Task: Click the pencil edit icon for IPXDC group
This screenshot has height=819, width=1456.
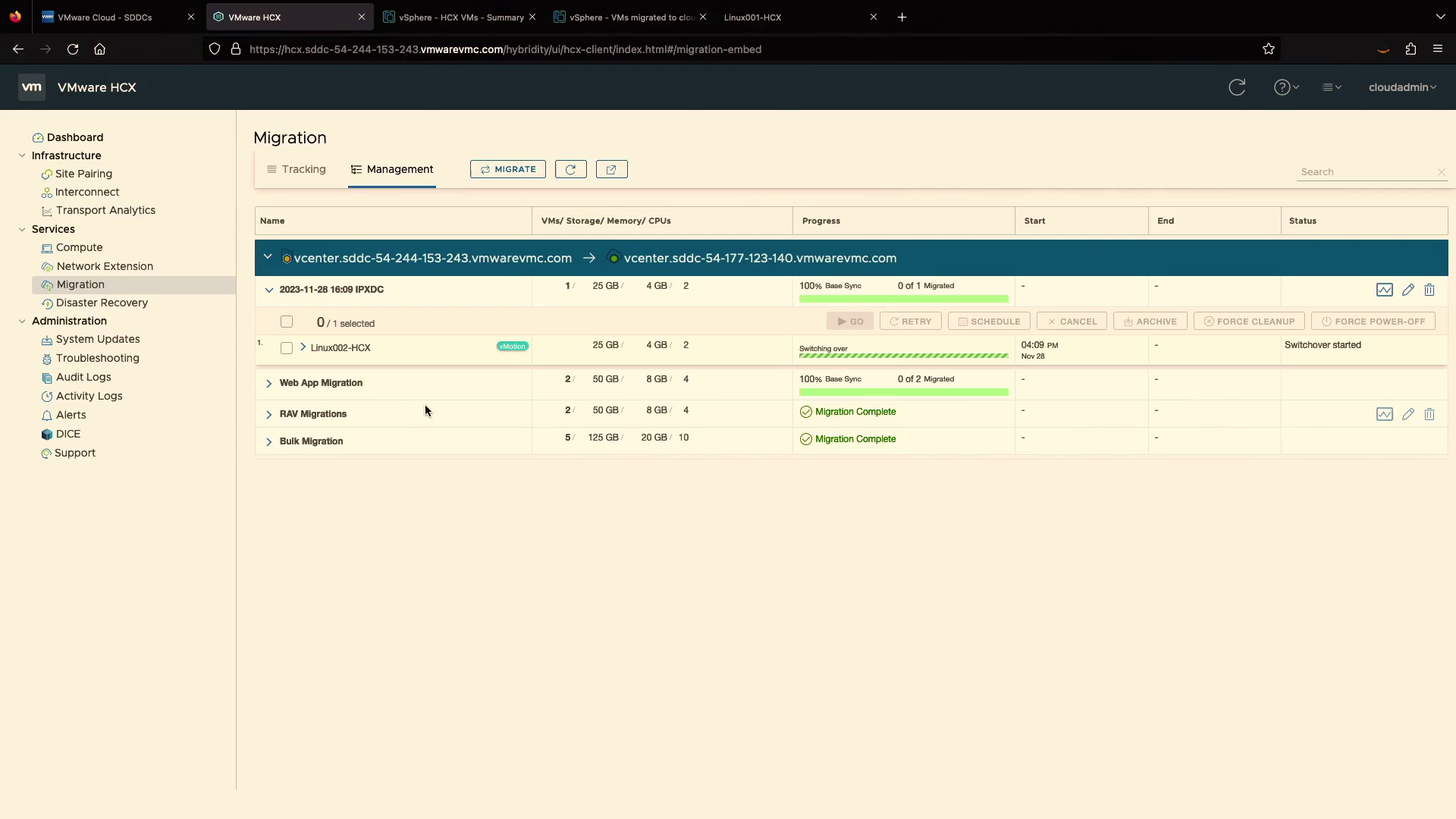Action: (1407, 290)
